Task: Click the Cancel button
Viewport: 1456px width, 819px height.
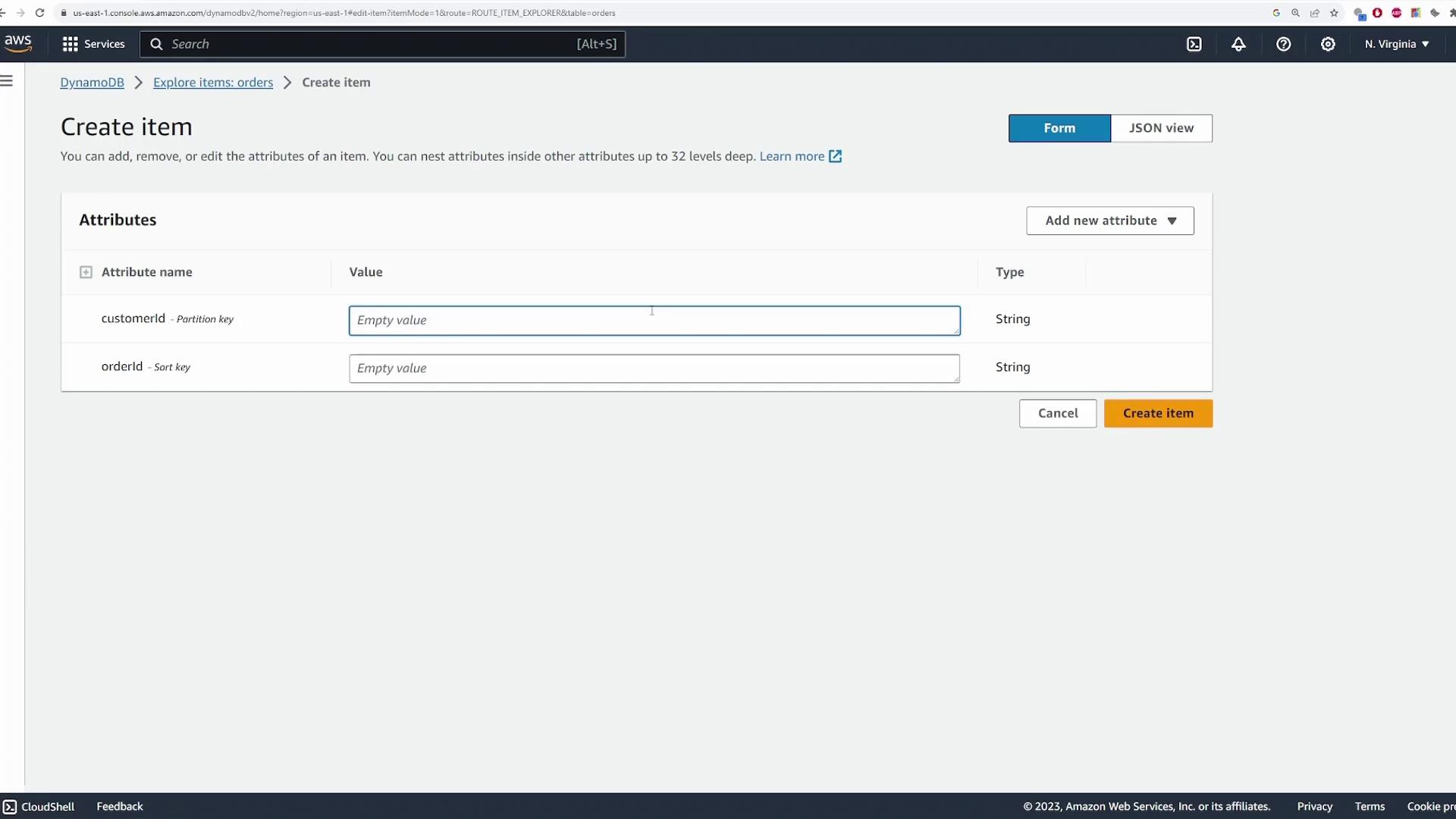Action: click(1057, 413)
